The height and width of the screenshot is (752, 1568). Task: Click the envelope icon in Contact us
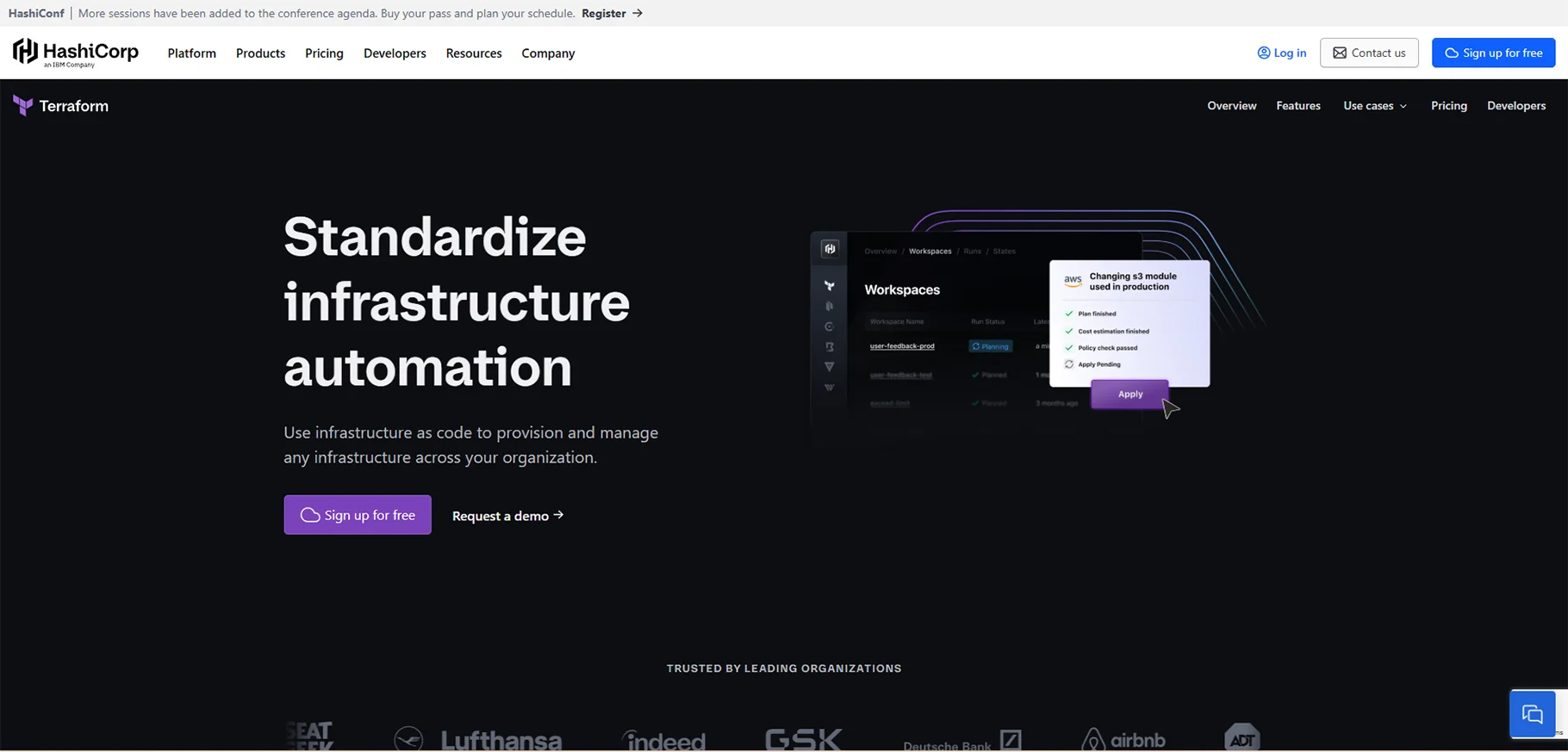(1340, 53)
